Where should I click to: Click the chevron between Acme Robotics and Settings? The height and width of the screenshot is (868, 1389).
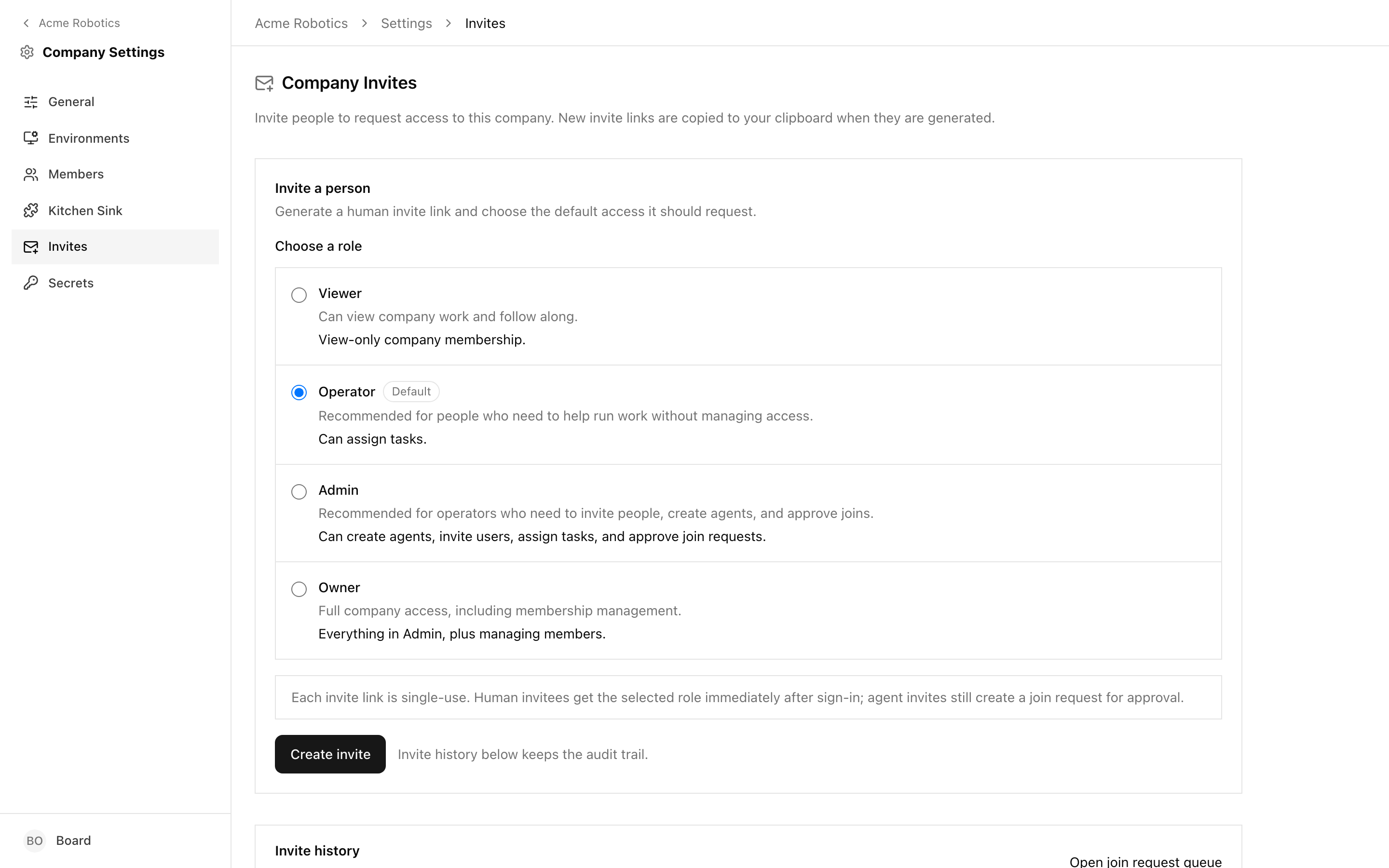(365, 24)
